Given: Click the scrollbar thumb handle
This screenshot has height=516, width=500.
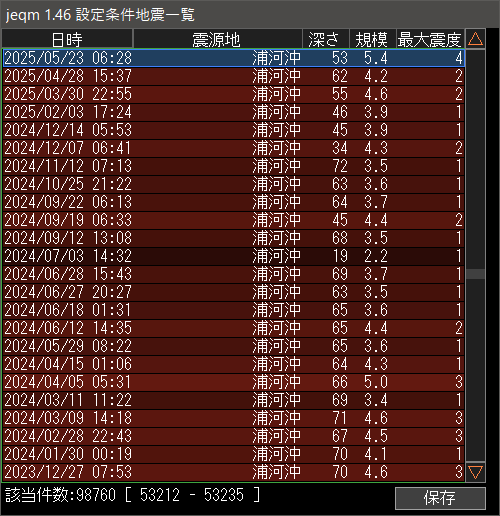Looking at the screenshot, I should point(475,274).
